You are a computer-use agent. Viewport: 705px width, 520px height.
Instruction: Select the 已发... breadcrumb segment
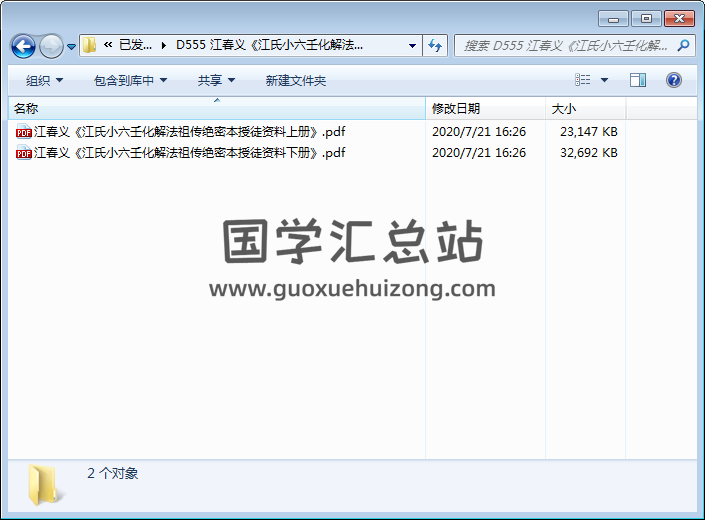(135, 45)
